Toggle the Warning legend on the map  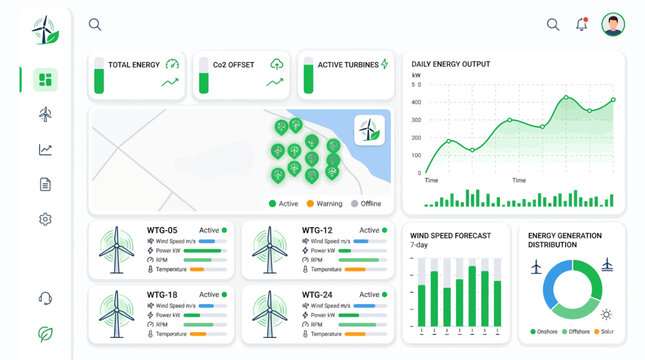click(x=325, y=204)
